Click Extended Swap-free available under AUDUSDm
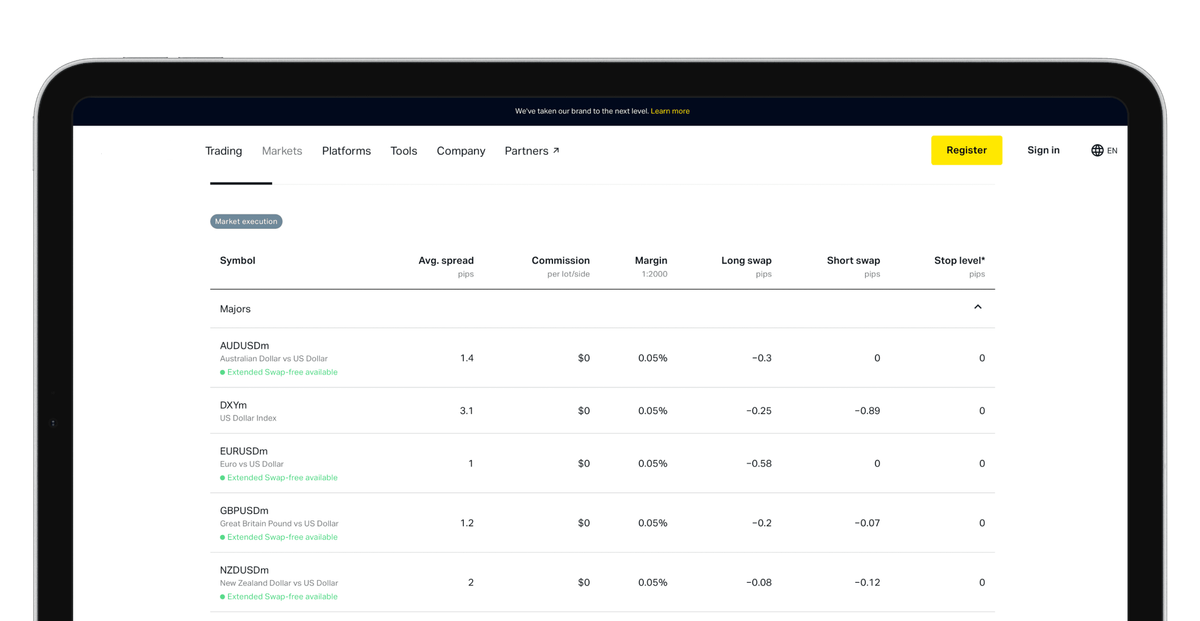The width and height of the screenshot is (1200, 621). tap(279, 372)
